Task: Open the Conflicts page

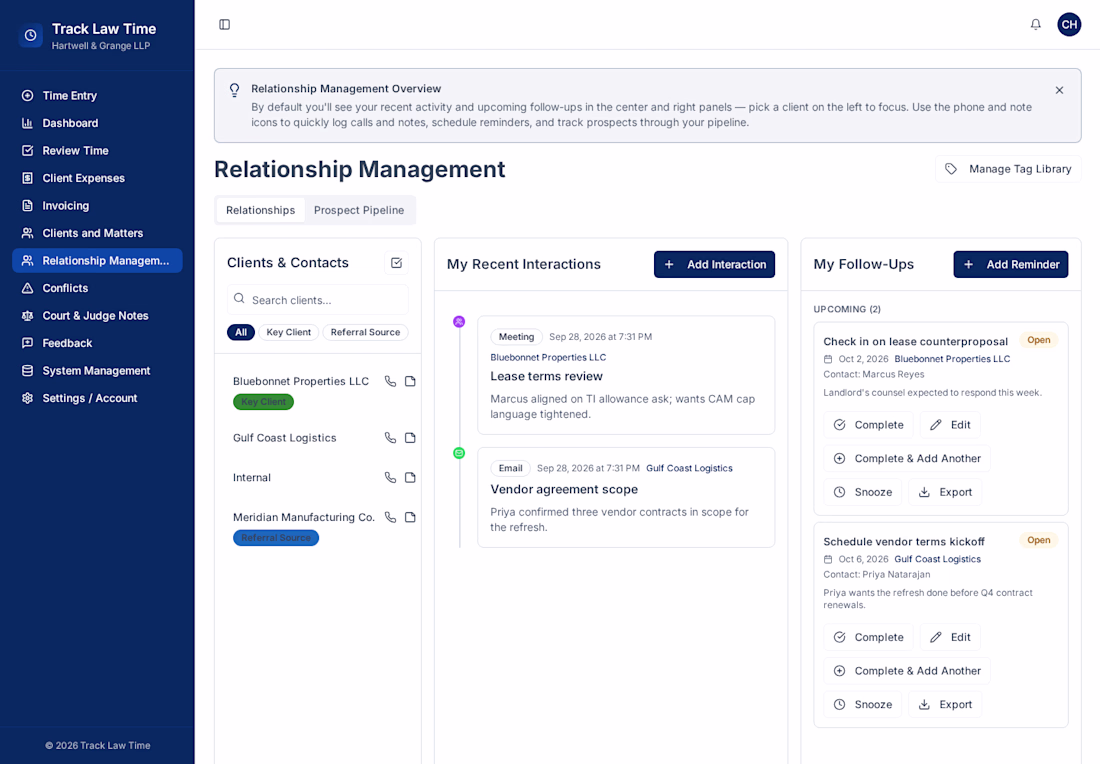Action: [98, 288]
